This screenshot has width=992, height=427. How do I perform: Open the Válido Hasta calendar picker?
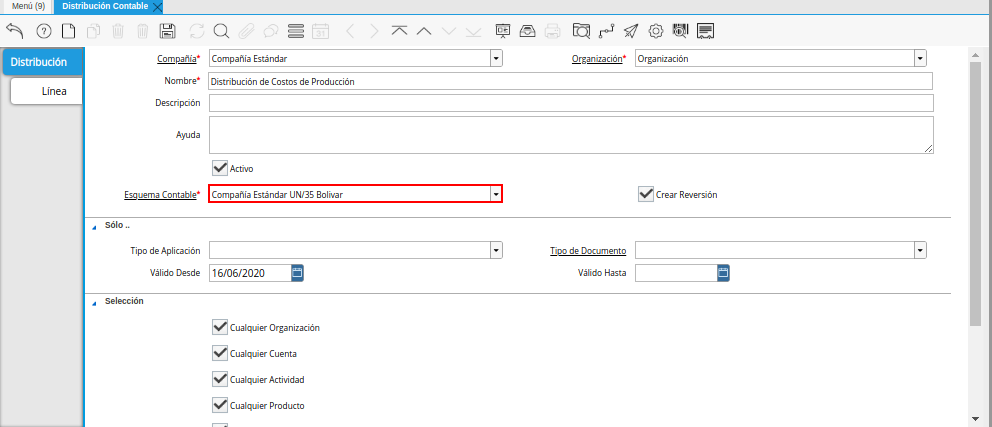pyautogui.click(x=724, y=273)
